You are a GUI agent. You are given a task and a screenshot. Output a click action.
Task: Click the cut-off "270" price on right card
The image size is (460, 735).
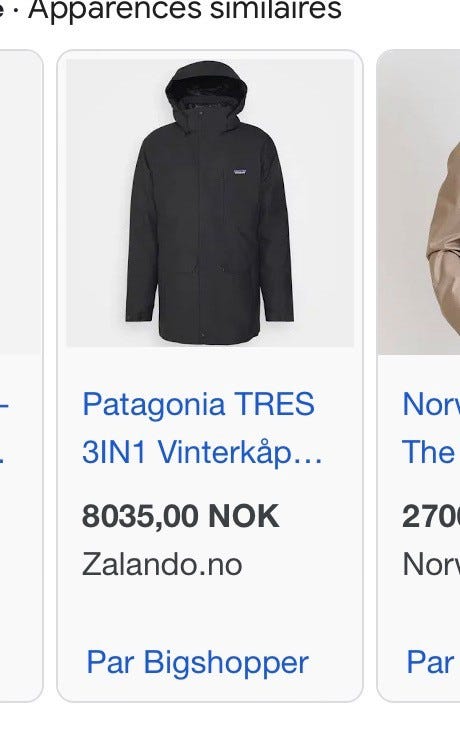[431, 517]
